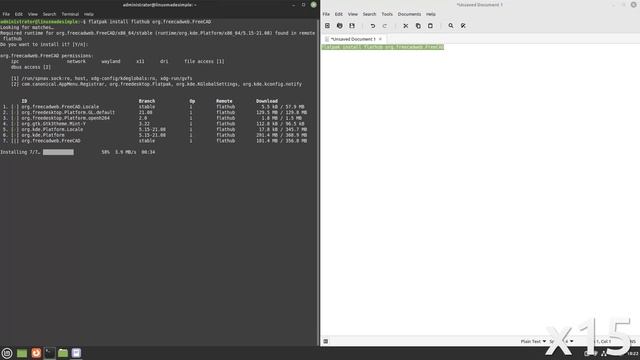Click the show desktop icon in taskbar
This screenshot has width=640, height=360.
(x=22, y=353)
